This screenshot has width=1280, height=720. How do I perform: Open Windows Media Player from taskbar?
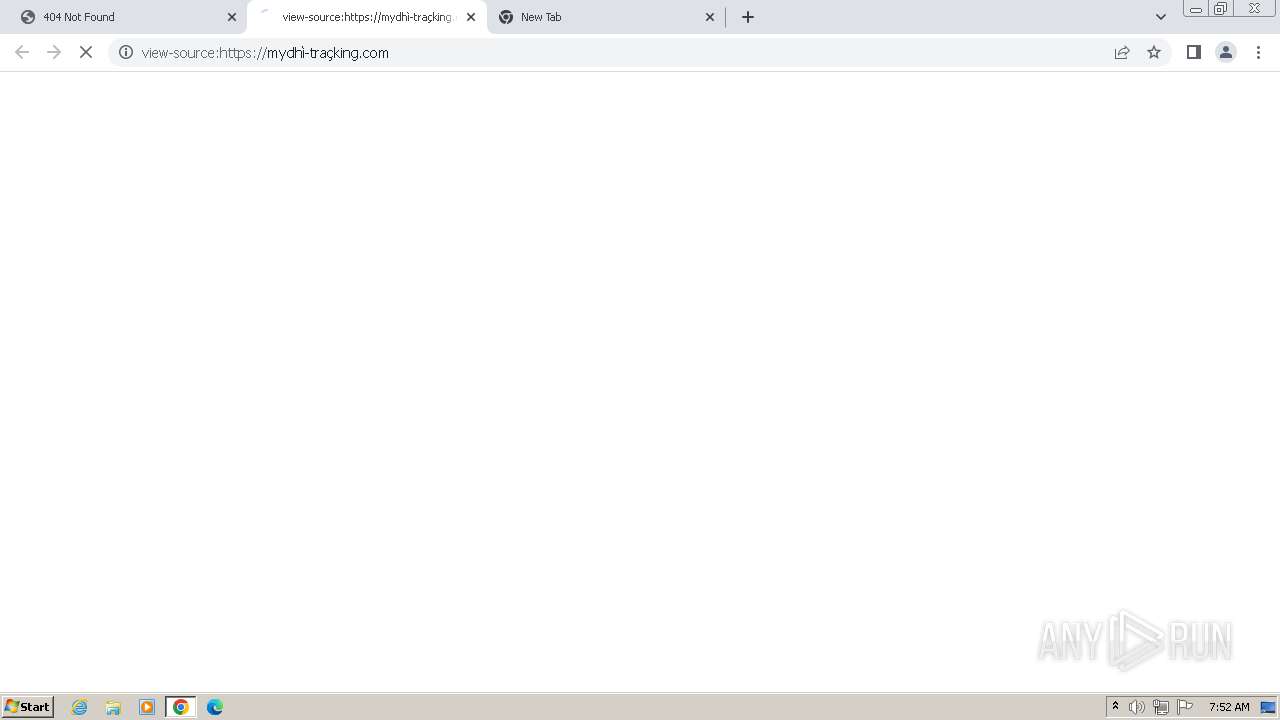click(147, 707)
